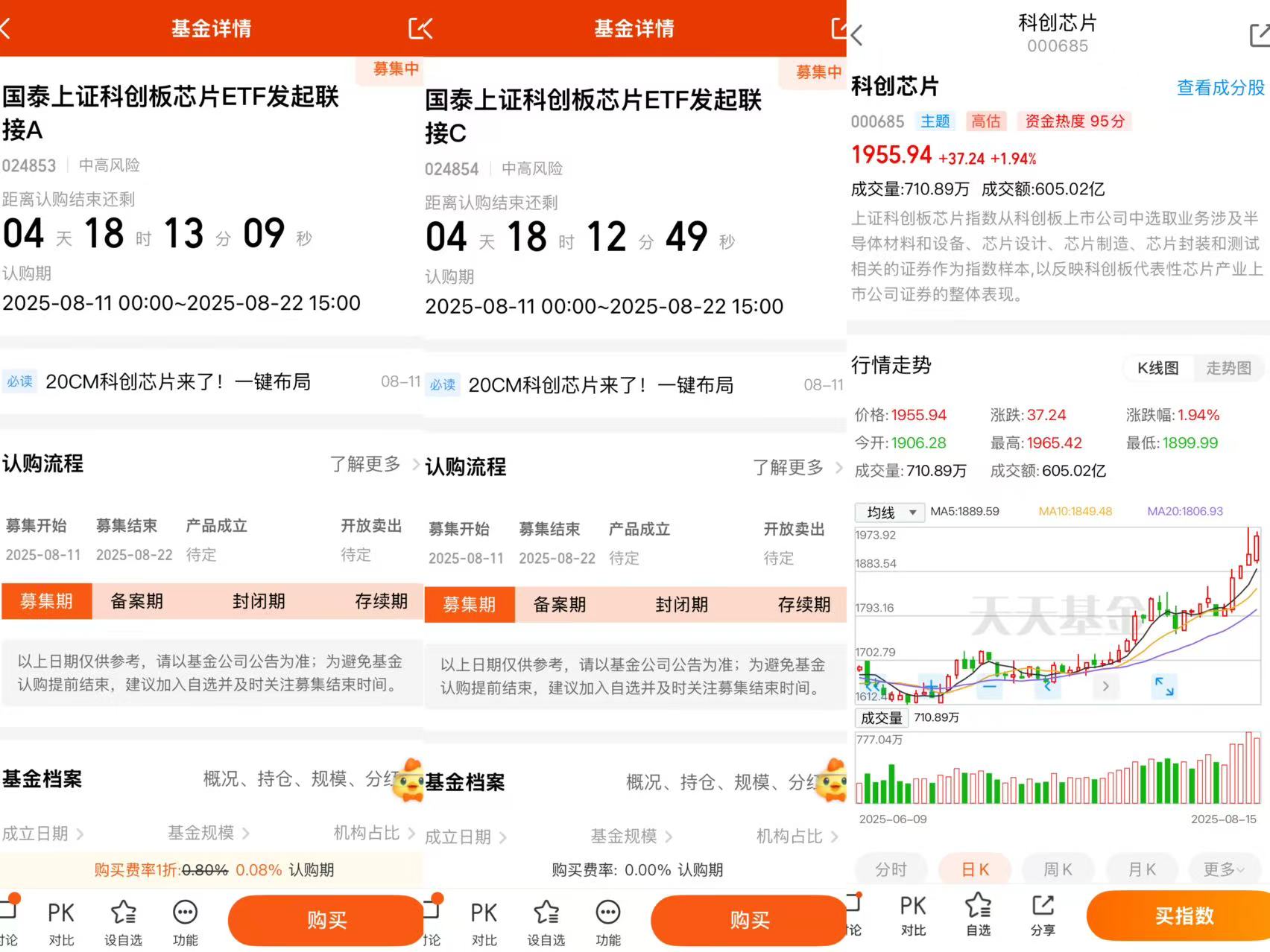1270x952 pixels.
Task: Select 备案期 stage tab on 联接A page
Action: (136, 601)
